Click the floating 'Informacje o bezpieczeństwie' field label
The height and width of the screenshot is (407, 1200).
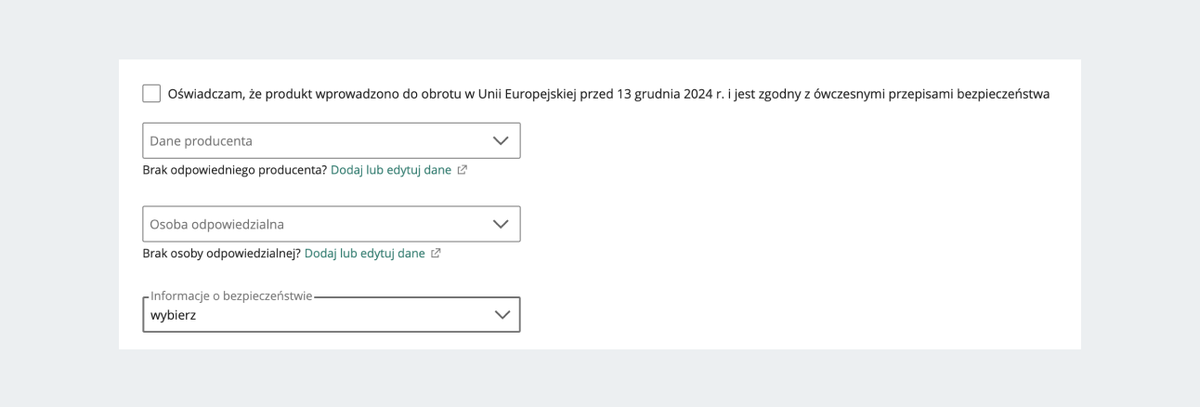(x=231, y=296)
